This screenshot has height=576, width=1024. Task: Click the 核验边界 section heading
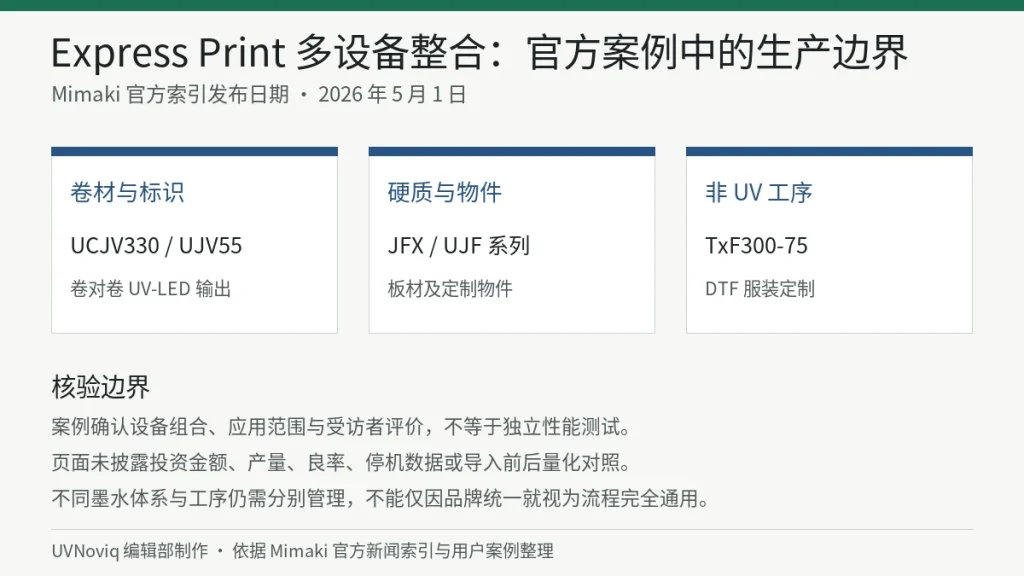101,387
